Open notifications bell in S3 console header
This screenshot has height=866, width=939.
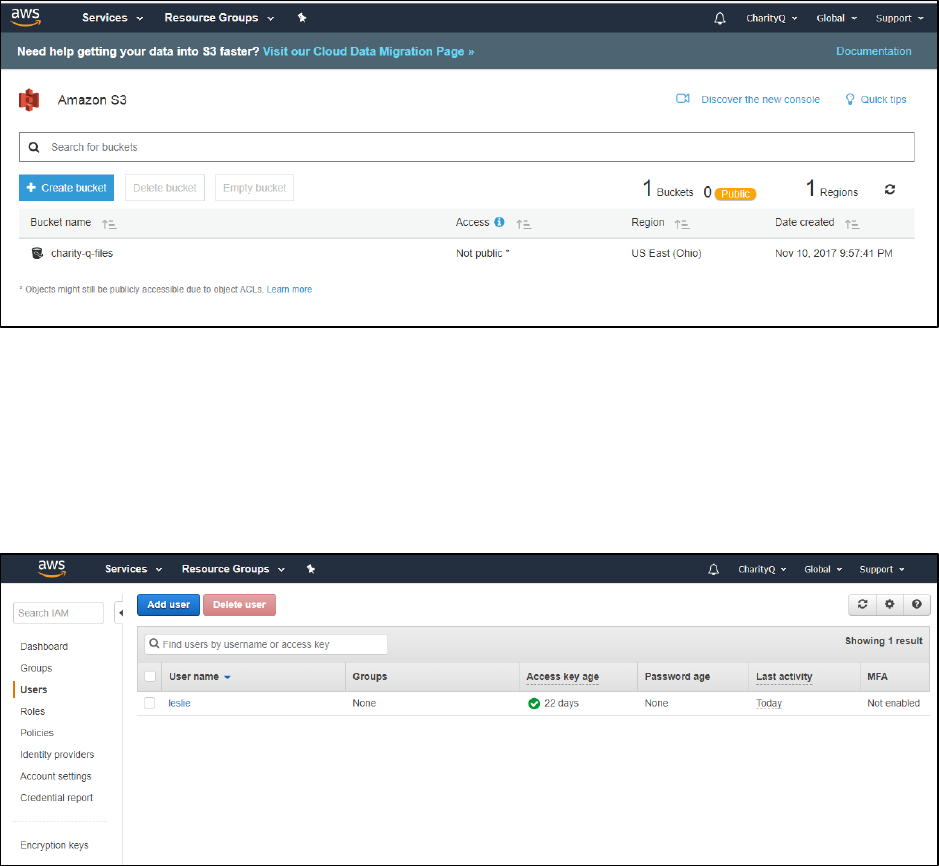coord(720,19)
